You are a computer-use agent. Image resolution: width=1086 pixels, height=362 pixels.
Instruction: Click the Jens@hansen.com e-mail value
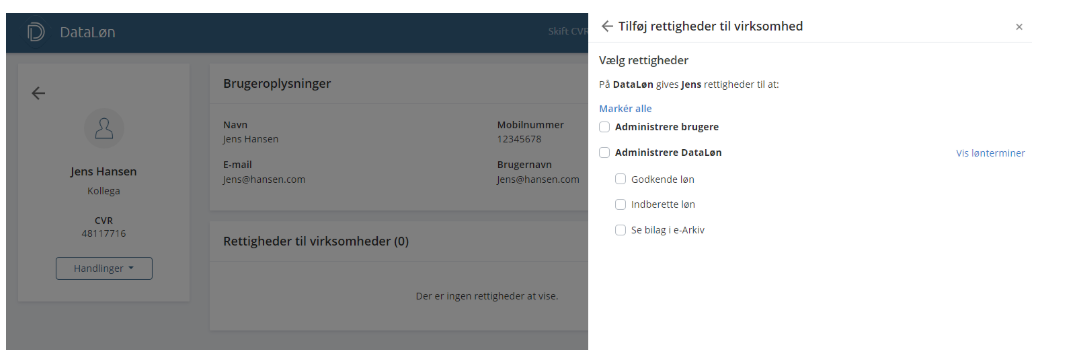[x=264, y=179]
